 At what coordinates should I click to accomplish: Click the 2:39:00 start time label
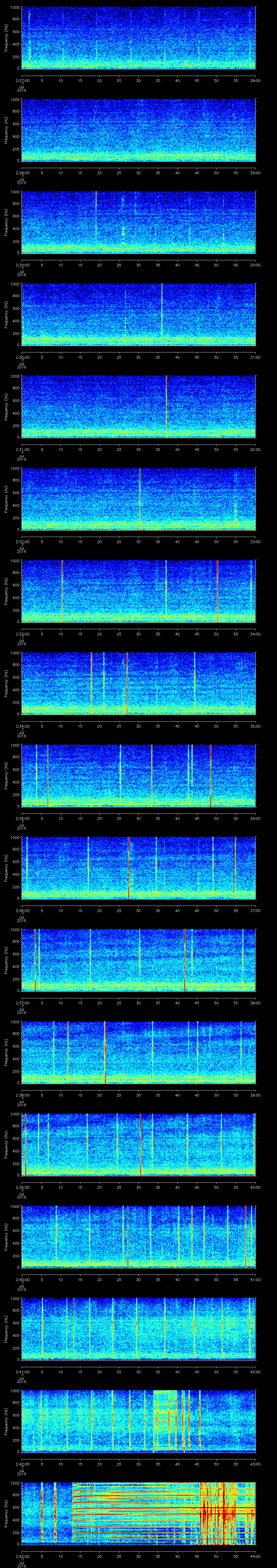pos(22,1187)
